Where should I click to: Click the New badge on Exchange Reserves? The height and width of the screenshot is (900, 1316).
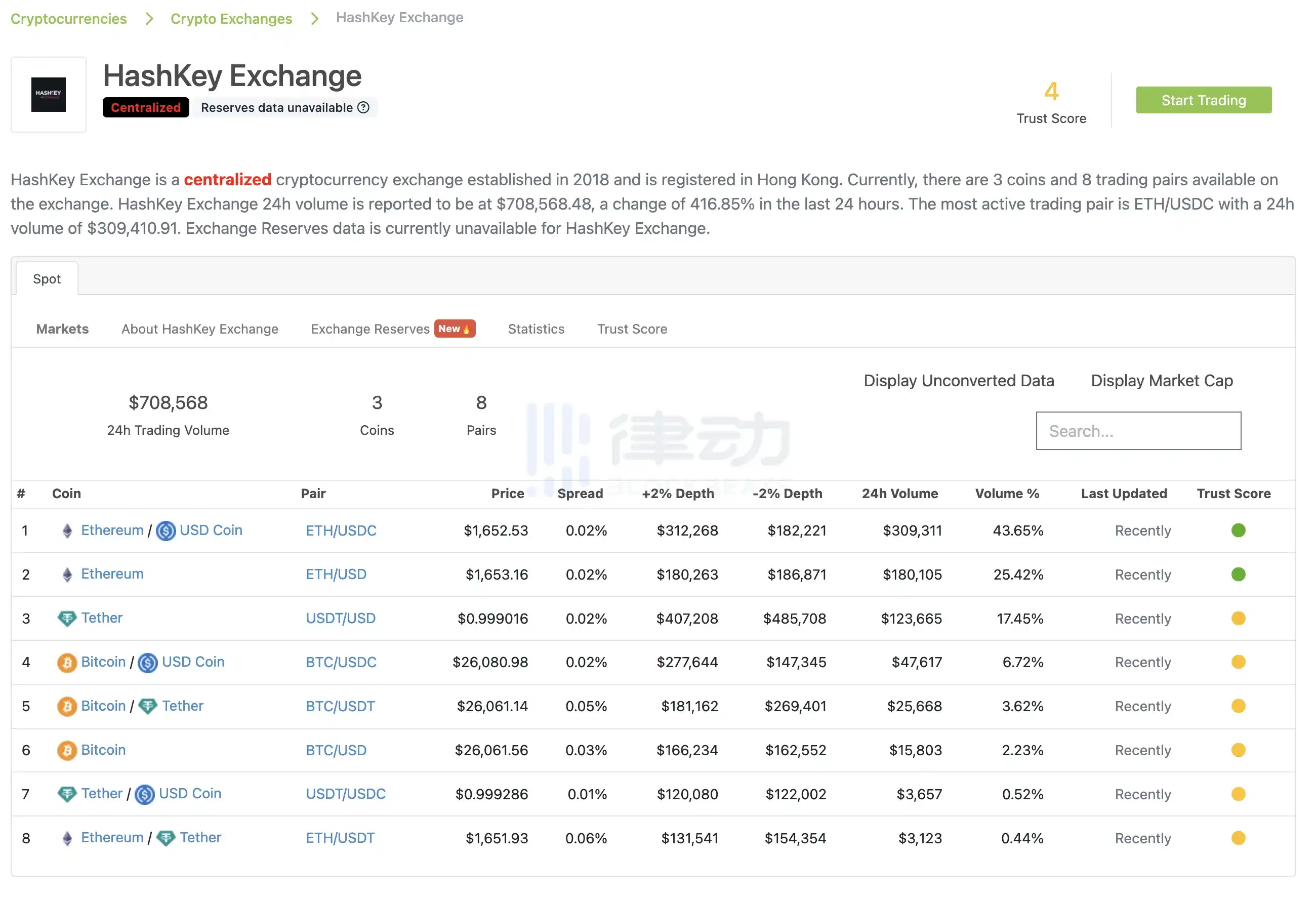[x=455, y=329]
